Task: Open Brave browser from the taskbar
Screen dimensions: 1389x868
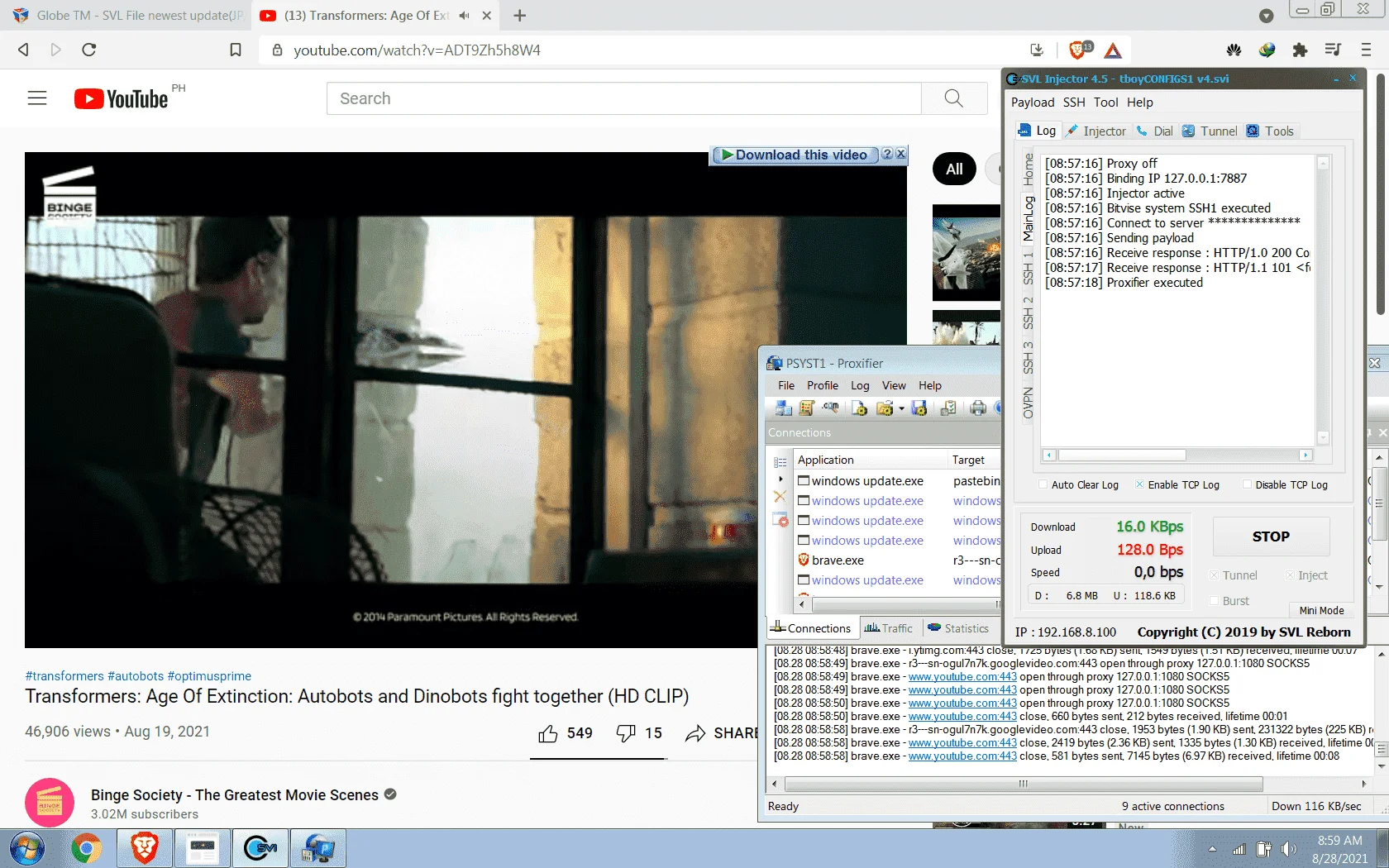Action: pos(145,848)
